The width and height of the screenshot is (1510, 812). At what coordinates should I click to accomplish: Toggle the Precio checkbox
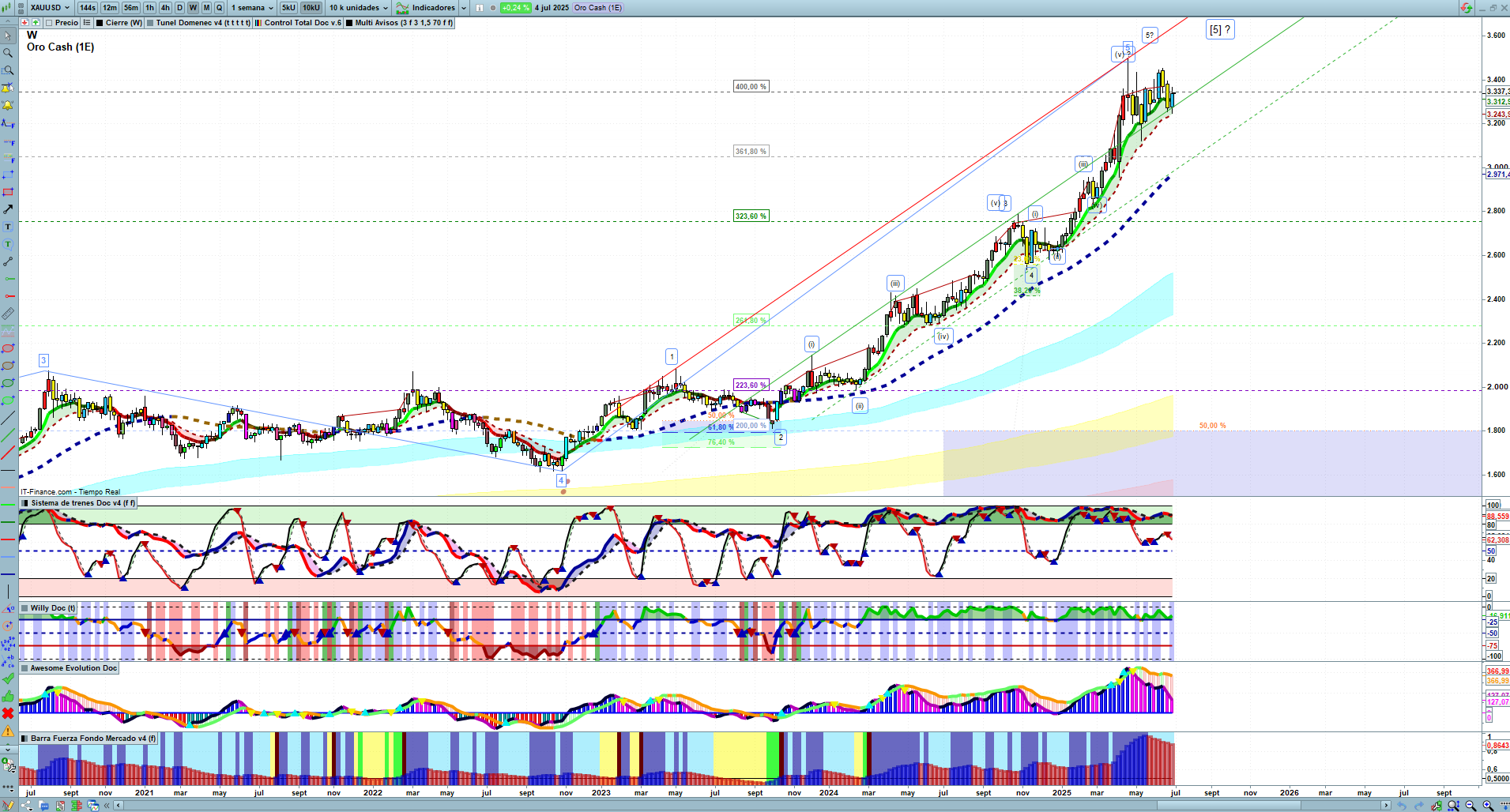coord(50,23)
